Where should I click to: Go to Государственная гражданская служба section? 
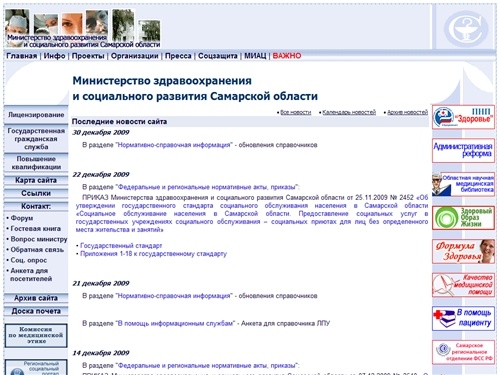[x=36, y=139]
